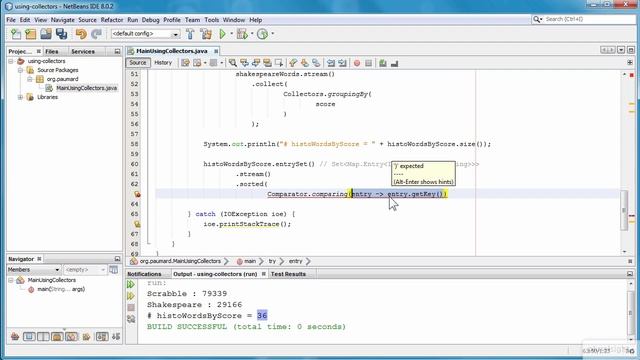Start macro recording with the red circle

point(357,63)
